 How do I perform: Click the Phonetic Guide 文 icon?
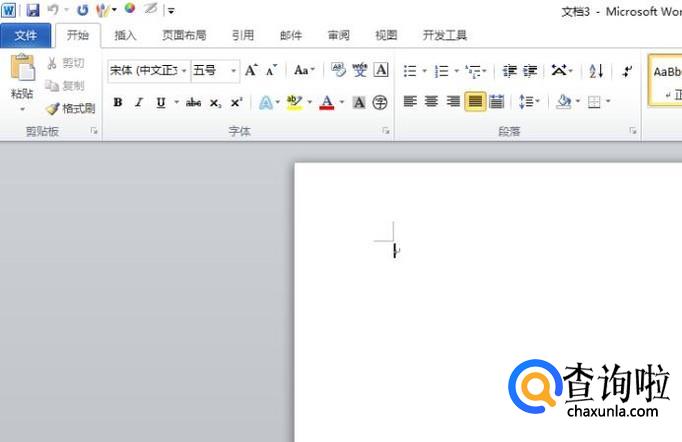[x=360, y=70]
